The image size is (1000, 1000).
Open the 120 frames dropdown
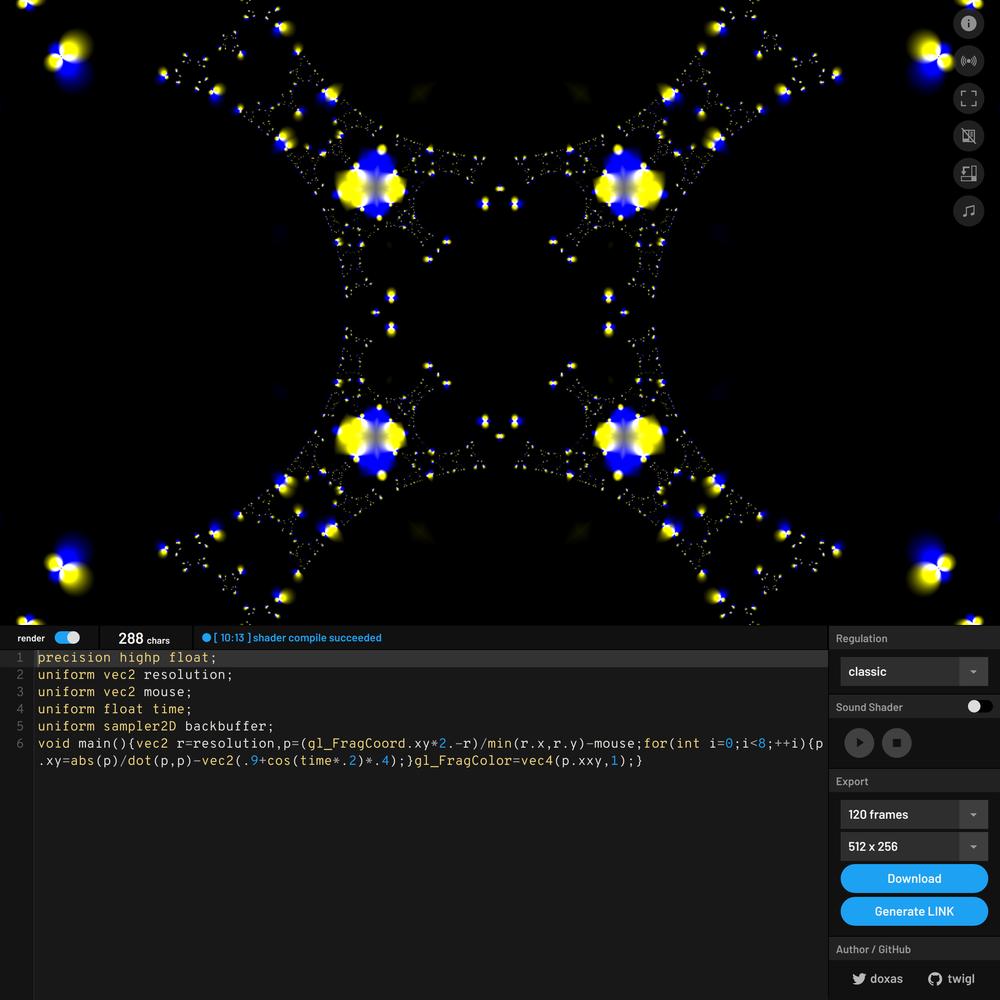pos(914,814)
